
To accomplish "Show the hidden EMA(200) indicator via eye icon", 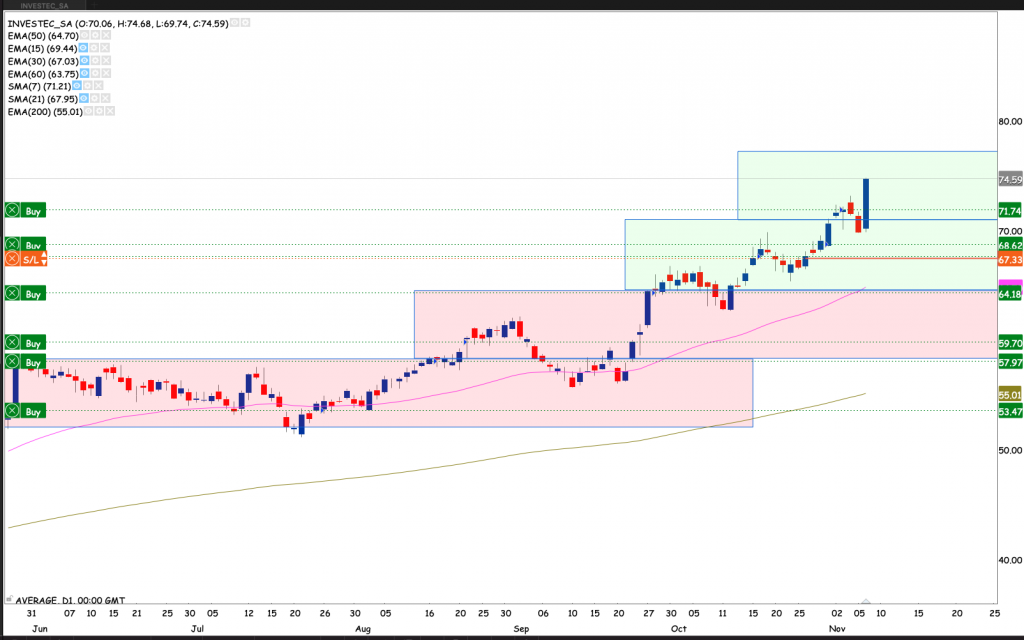I will tap(87, 112).
